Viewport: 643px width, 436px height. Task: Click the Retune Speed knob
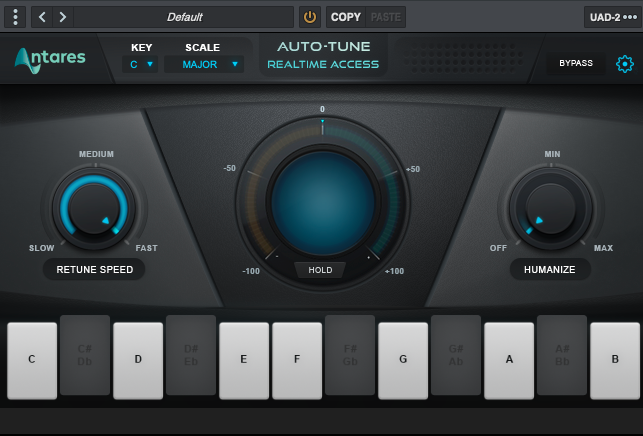click(94, 208)
